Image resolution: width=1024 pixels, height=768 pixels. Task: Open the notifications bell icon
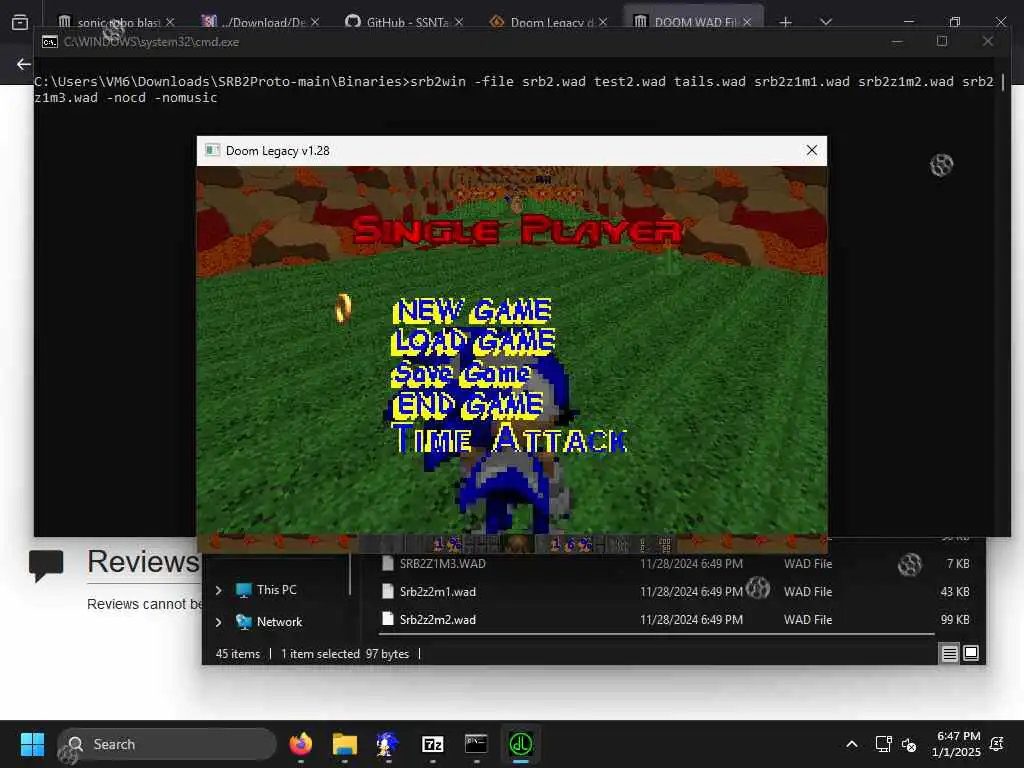click(997, 744)
